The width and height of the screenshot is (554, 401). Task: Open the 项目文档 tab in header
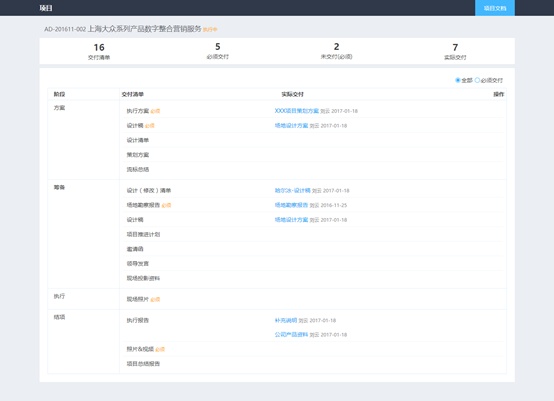coord(495,8)
